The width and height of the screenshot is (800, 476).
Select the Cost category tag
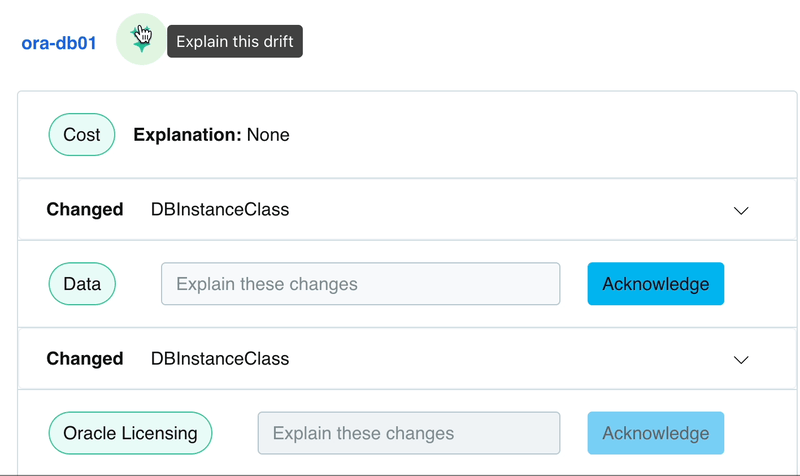(82, 134)
